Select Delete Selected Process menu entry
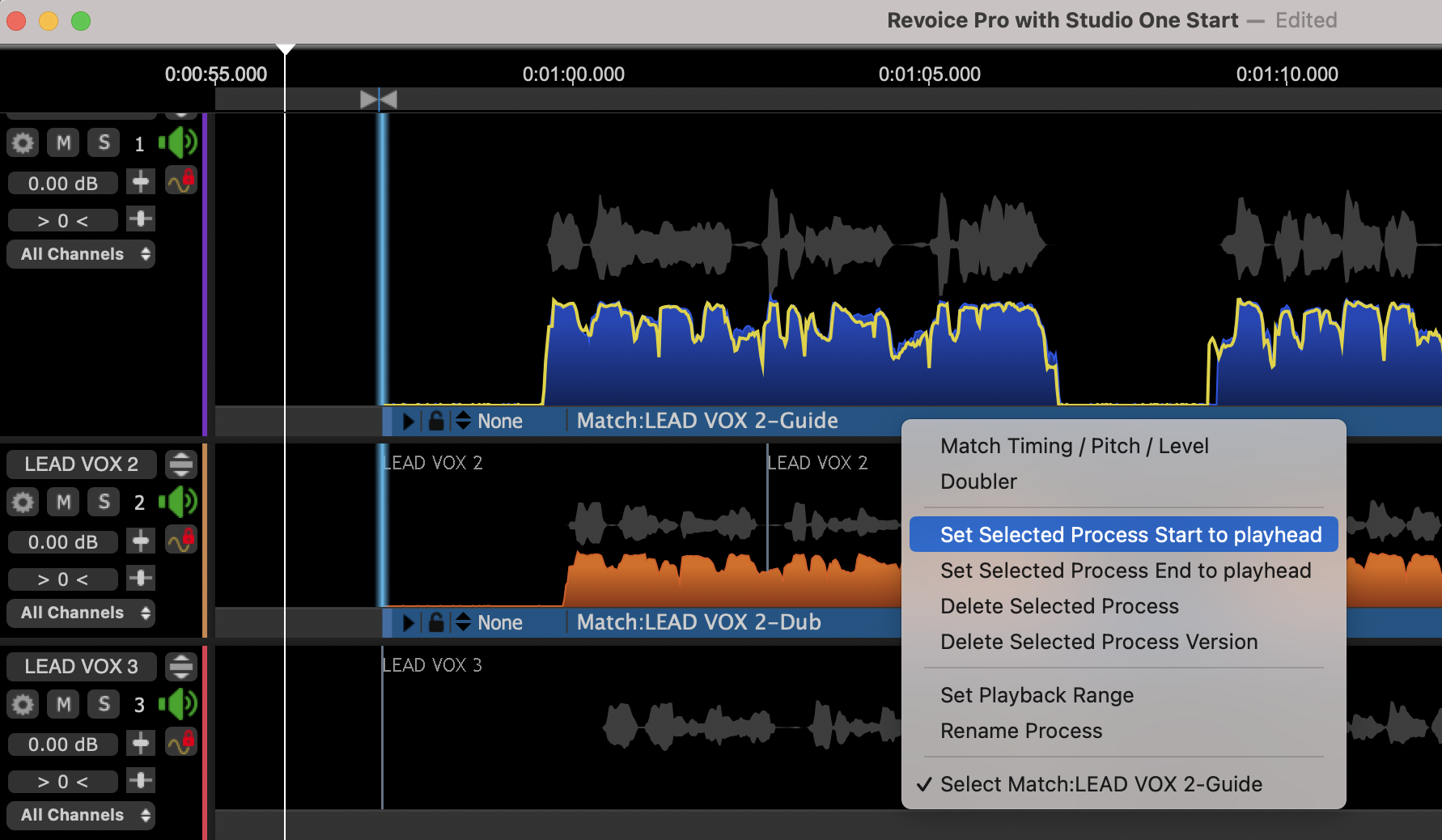The width and height of the screenshot is (1442, 840). (x=1059, y=606)
